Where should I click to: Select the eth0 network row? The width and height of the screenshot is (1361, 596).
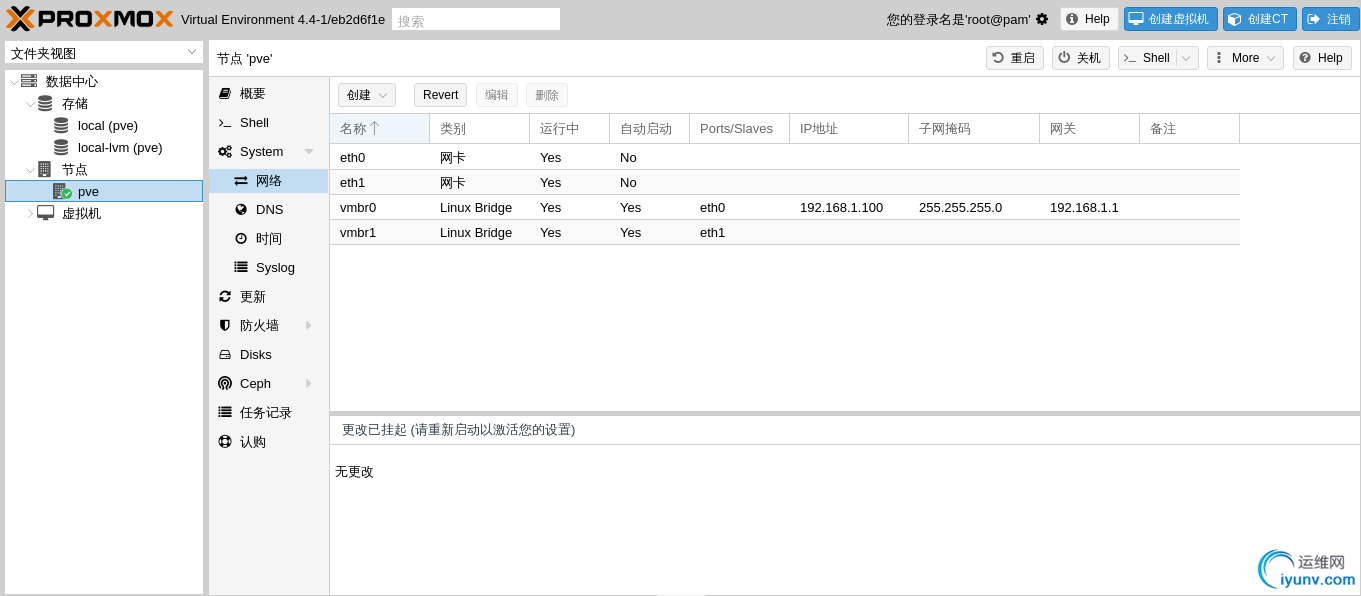coord(785,157)
